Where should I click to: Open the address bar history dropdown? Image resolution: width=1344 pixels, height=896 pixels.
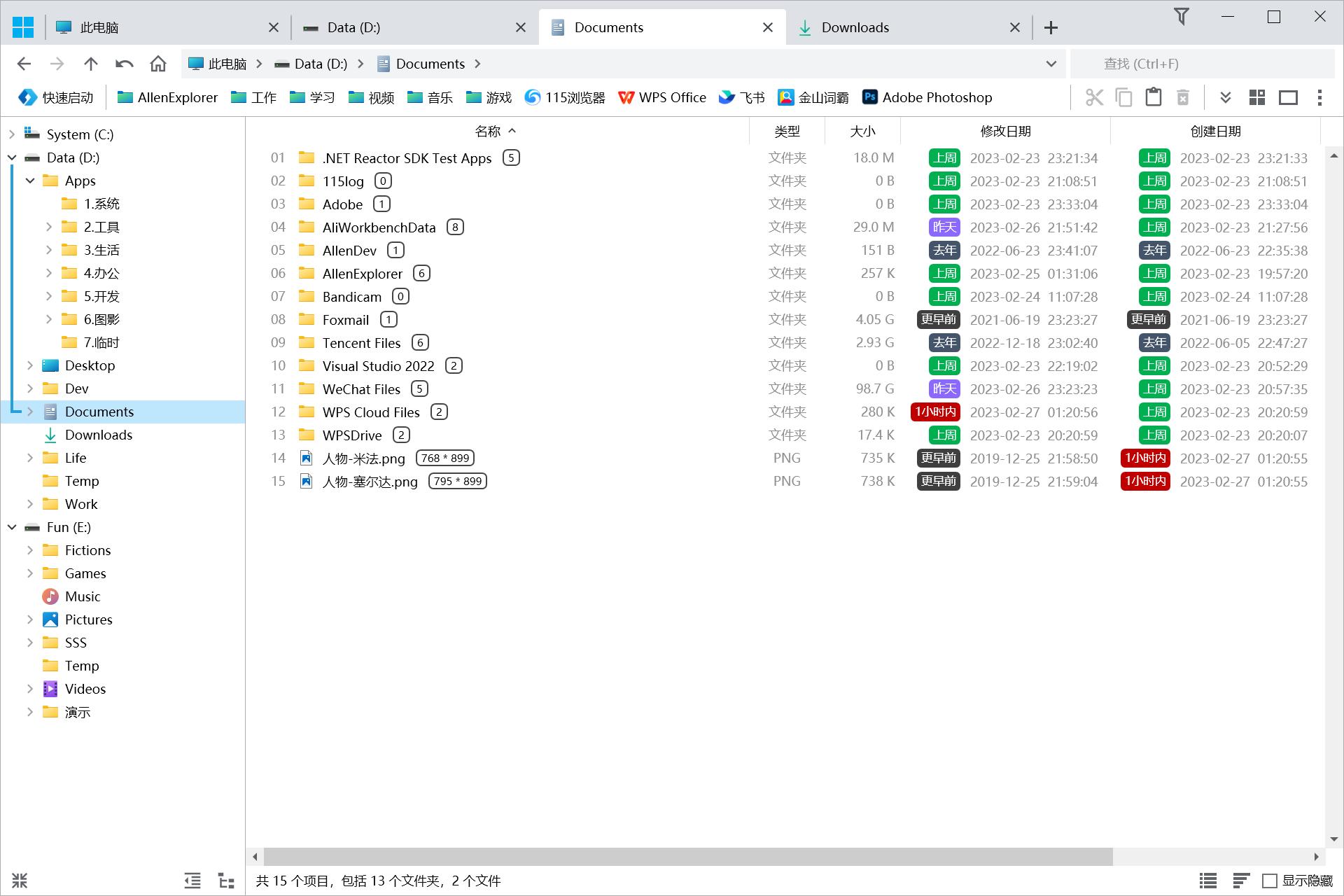pyautogui.click(x=1051, y=64)
